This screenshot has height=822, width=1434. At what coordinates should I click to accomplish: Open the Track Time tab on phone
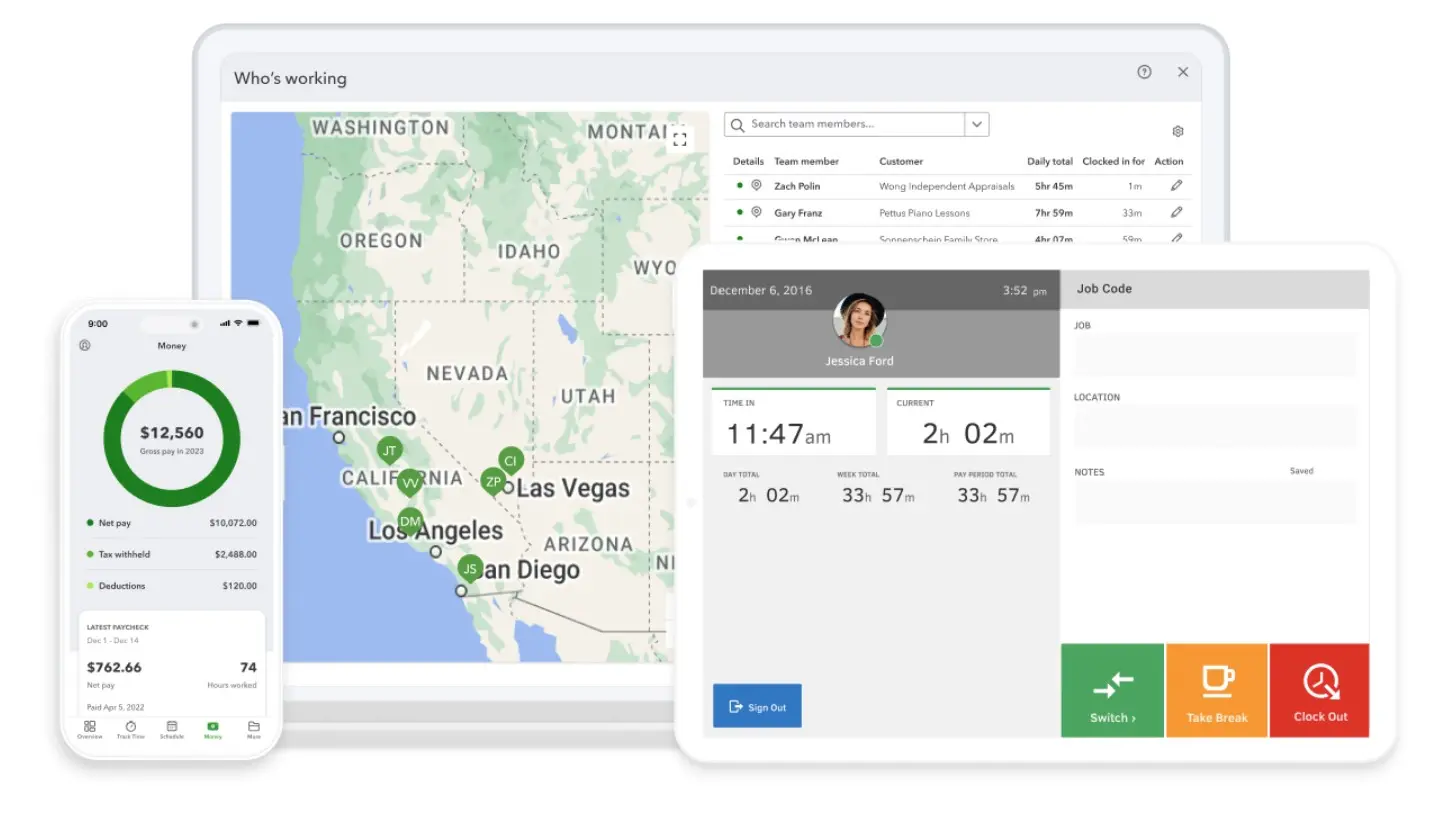pos(130,729)
